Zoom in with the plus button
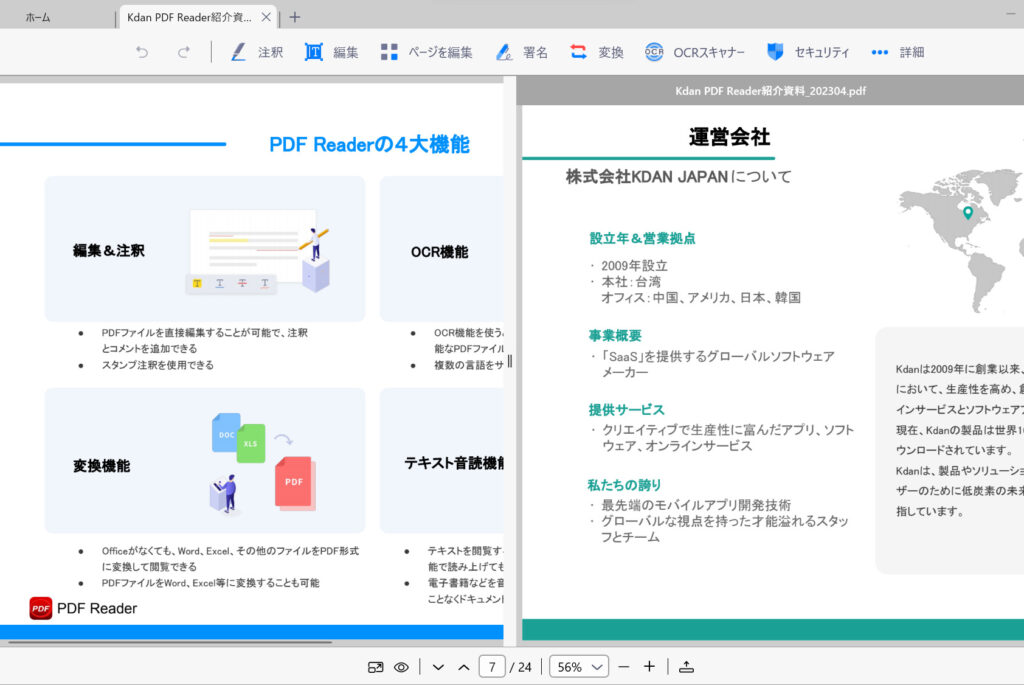Viewport: 1024px width, 685px height. (x=649, y=666)
